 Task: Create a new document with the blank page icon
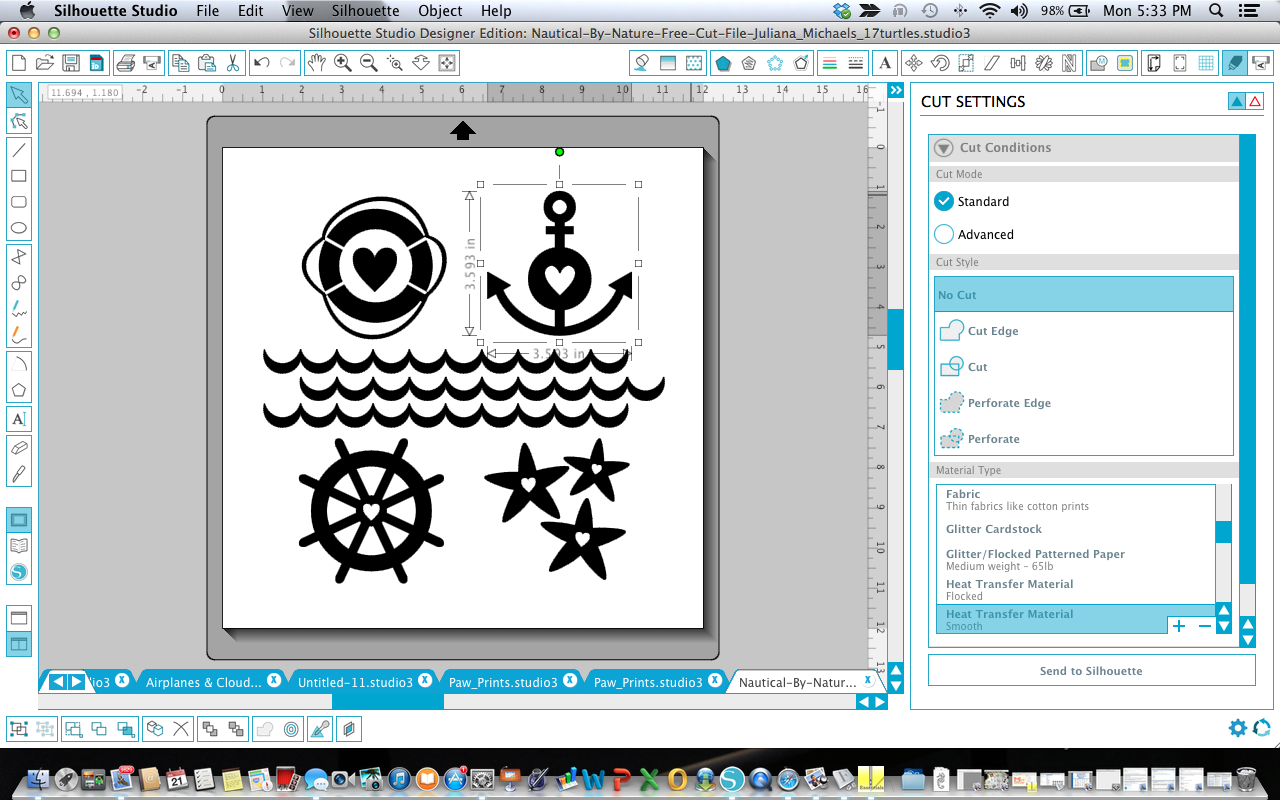[18, 63]
